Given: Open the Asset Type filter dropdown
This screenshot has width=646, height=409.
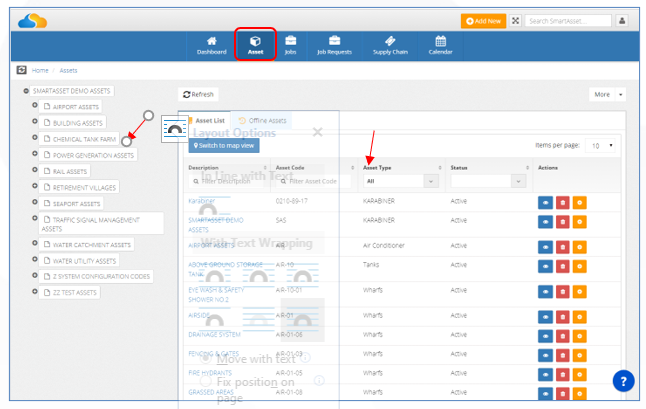Looking at the screenshot, I should (x=400, y=181).
